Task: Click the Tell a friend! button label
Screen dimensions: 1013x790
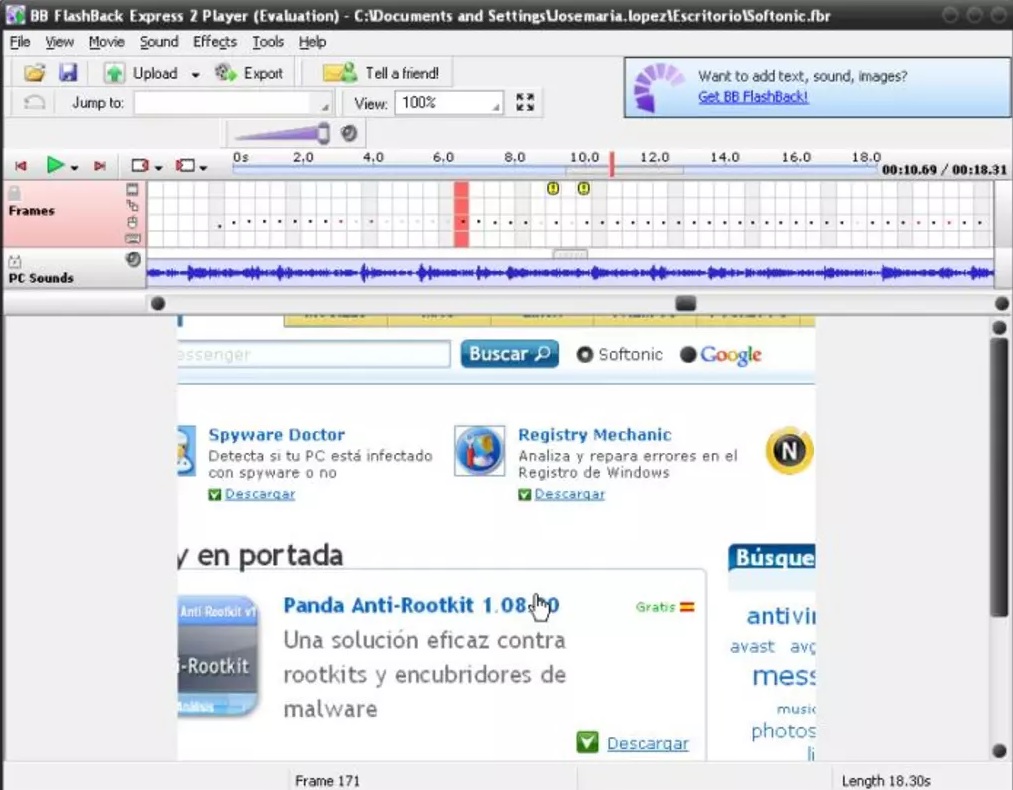Action: pyautogui.click(x=402, y=73)
